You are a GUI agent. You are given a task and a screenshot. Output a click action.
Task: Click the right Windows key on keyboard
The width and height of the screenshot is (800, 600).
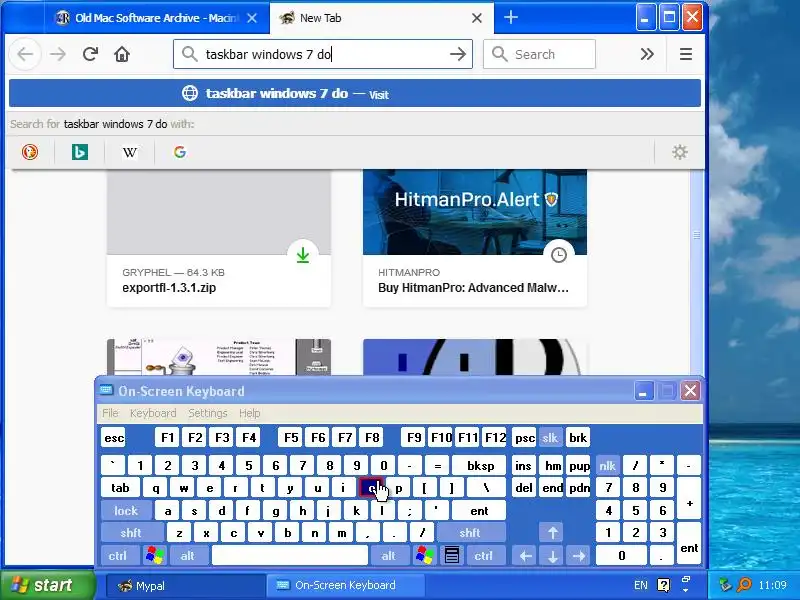click(425, 555)
